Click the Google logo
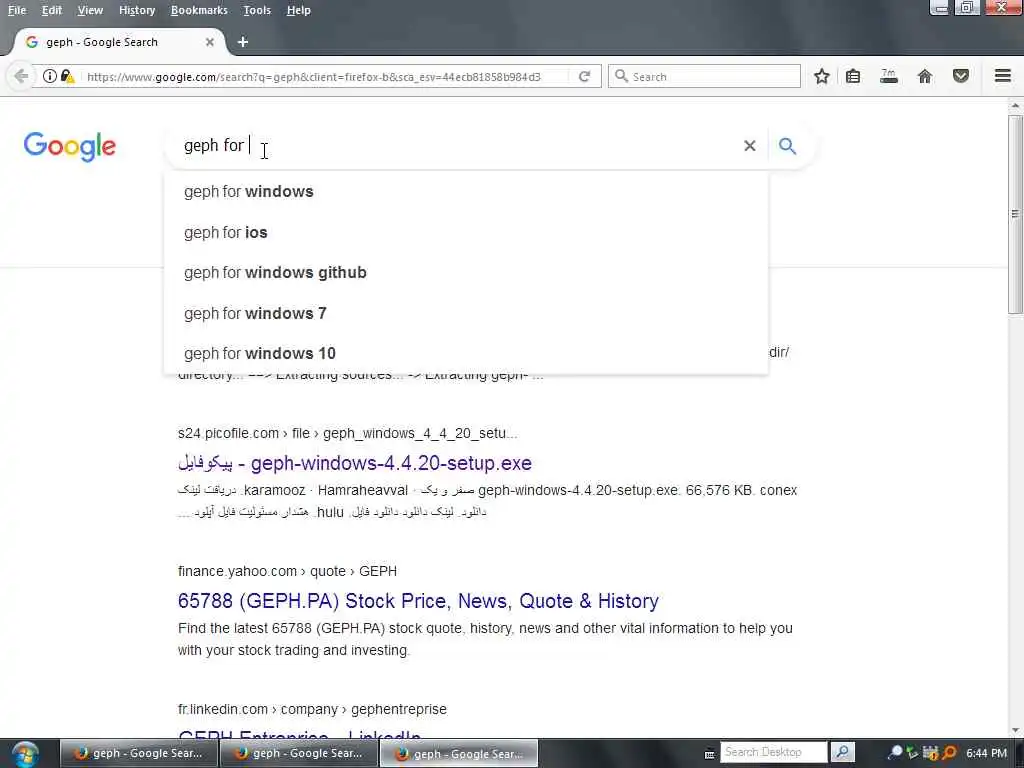The width and height of the screenshot is (1024, 768). (x=70, y=147)
